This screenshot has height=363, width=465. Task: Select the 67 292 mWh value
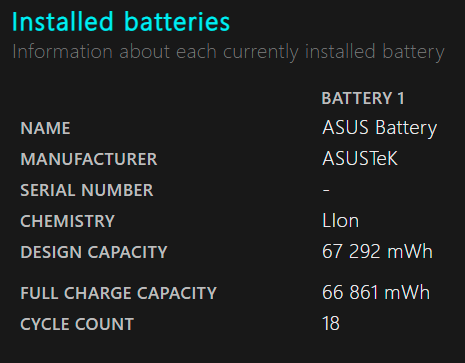(x=377, y=251)
